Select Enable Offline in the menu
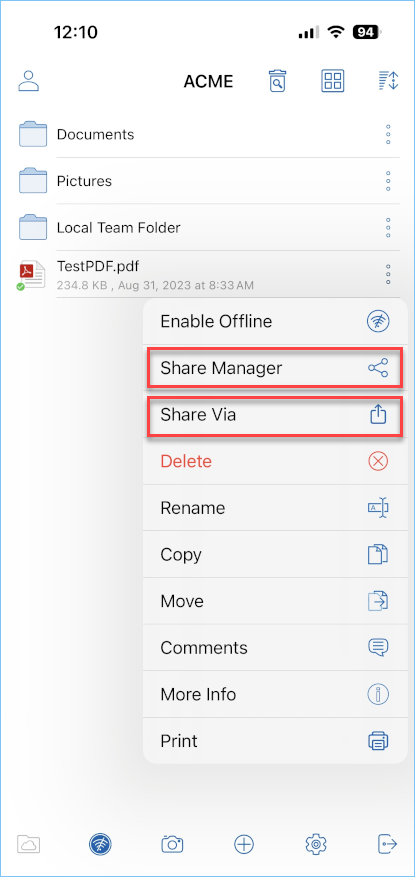 275,321
